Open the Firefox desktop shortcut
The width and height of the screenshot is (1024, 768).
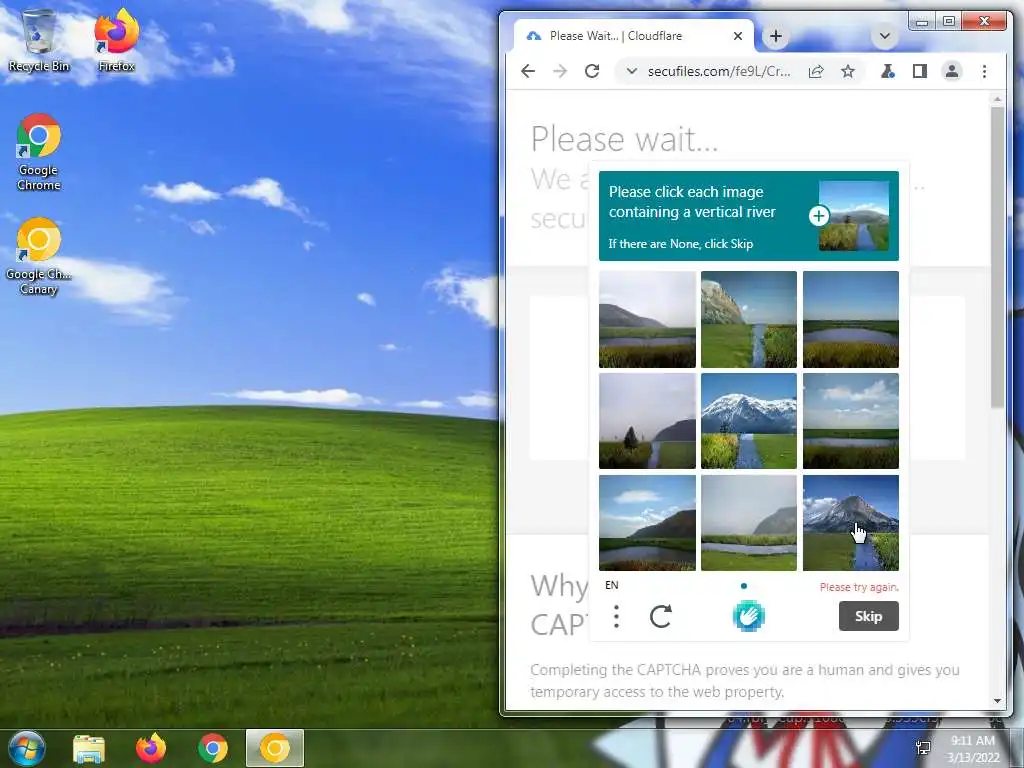(116, 41)
